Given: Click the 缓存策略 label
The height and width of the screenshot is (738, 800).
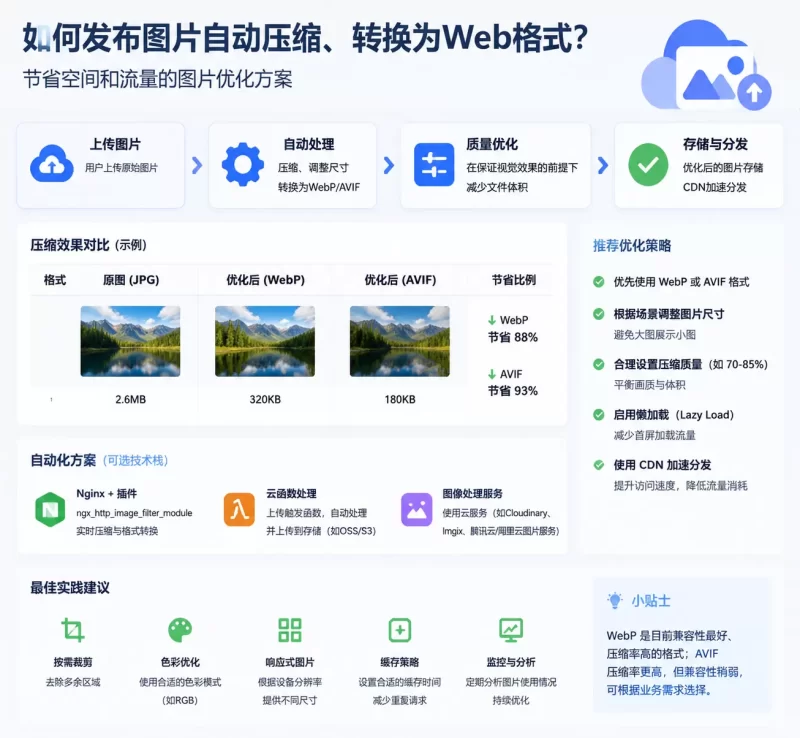Looking at the screenshot, I should (x=399, y=662).
